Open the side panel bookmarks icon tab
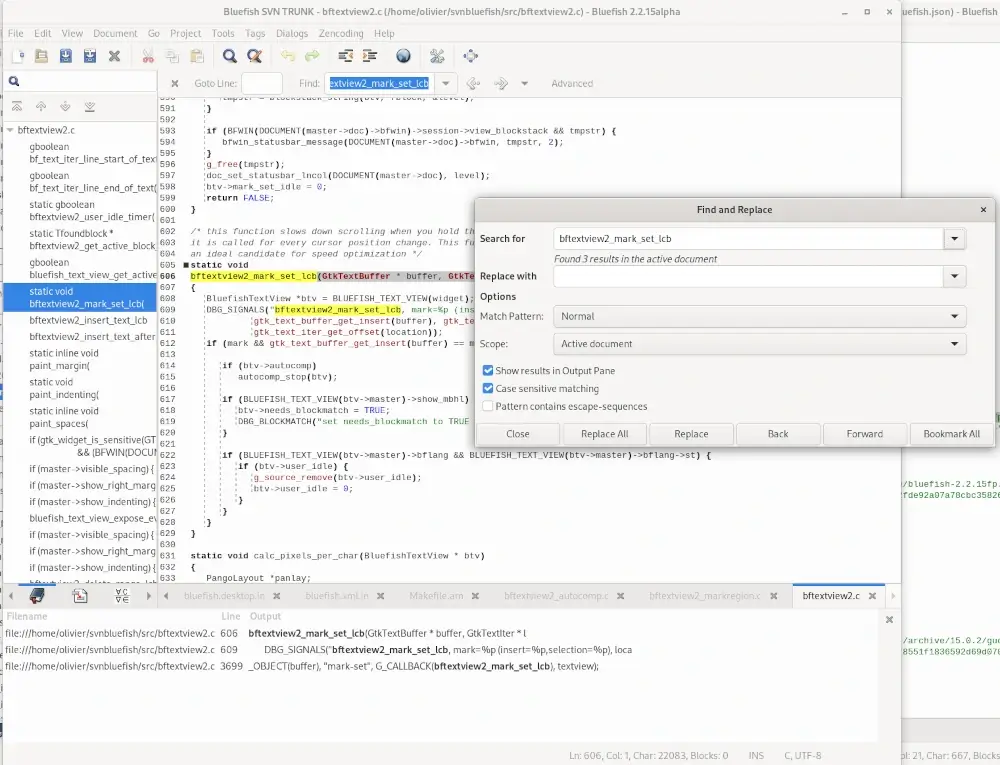The image size is (1000, 765). coord(37,596)
